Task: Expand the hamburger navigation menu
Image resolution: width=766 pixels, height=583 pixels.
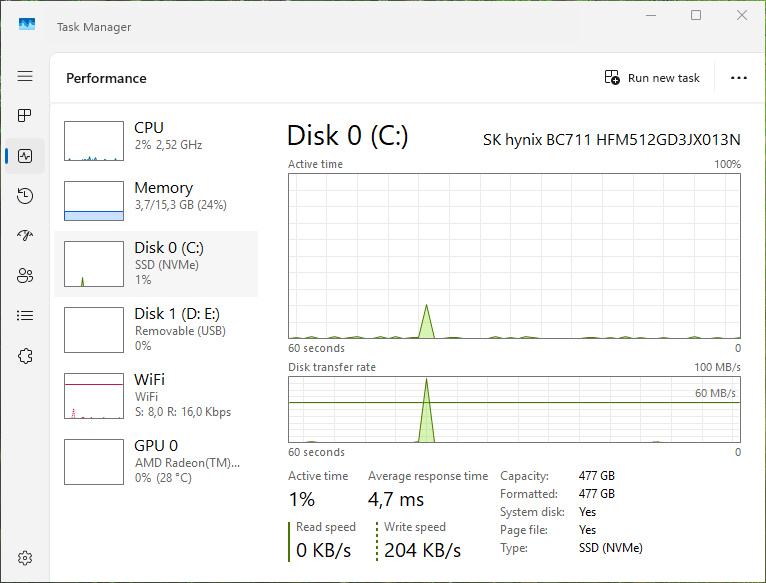Action: tap(25, 76)
